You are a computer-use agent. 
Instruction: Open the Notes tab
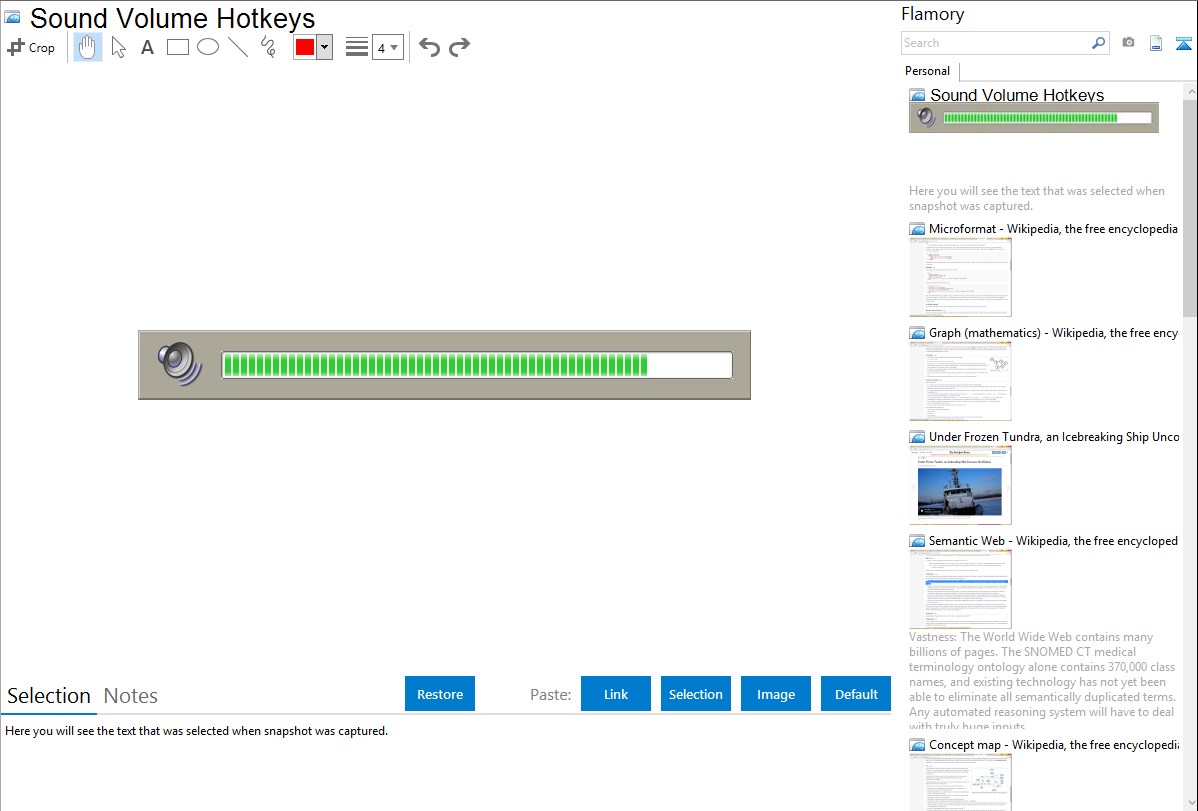coord(131,696)
